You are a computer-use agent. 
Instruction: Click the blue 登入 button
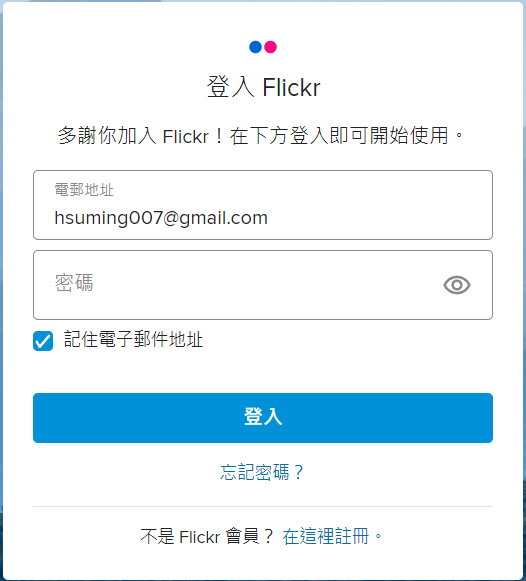pyautogui.click(x=263, y=418)
